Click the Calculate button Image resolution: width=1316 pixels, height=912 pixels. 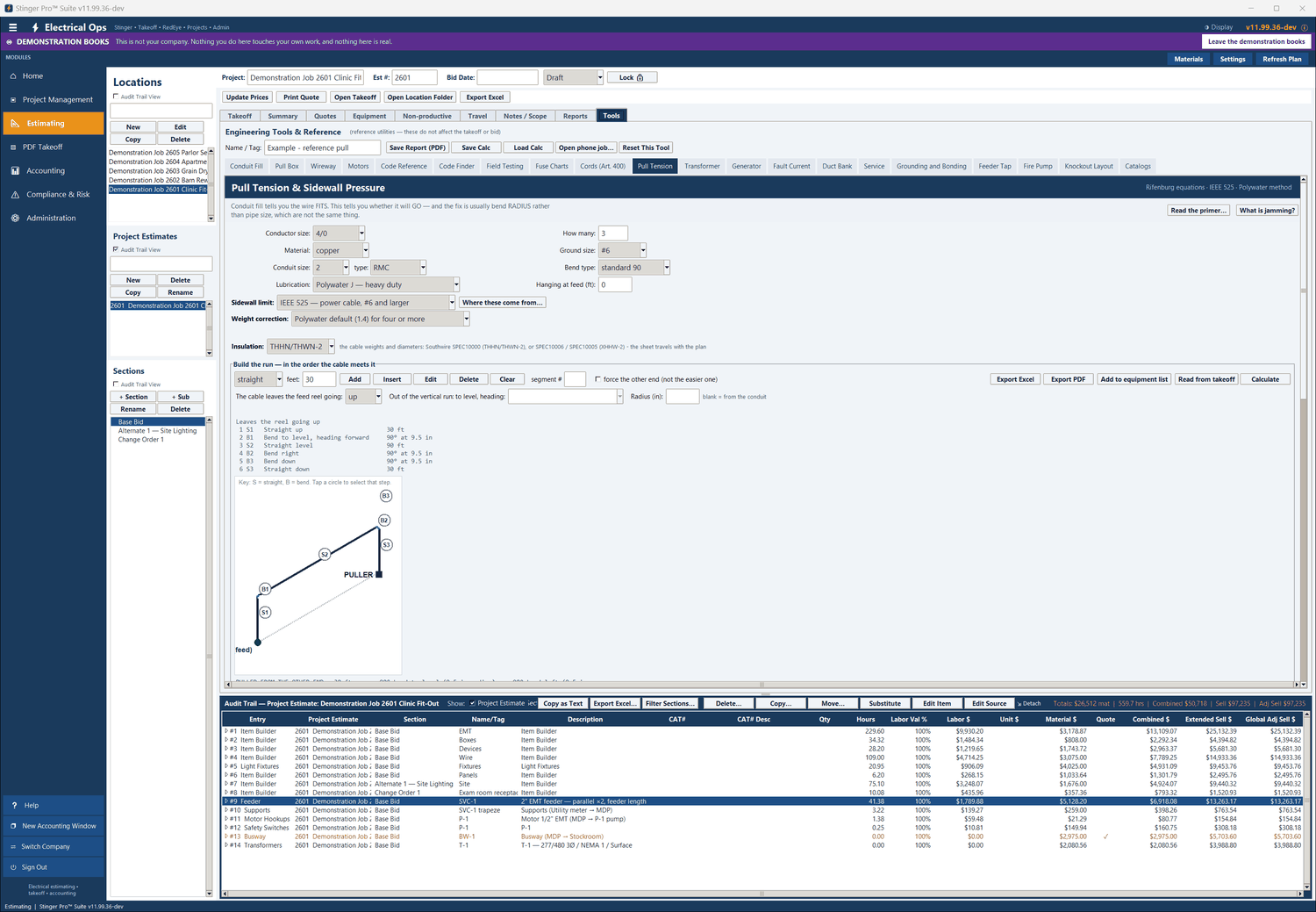[1265, 379]
